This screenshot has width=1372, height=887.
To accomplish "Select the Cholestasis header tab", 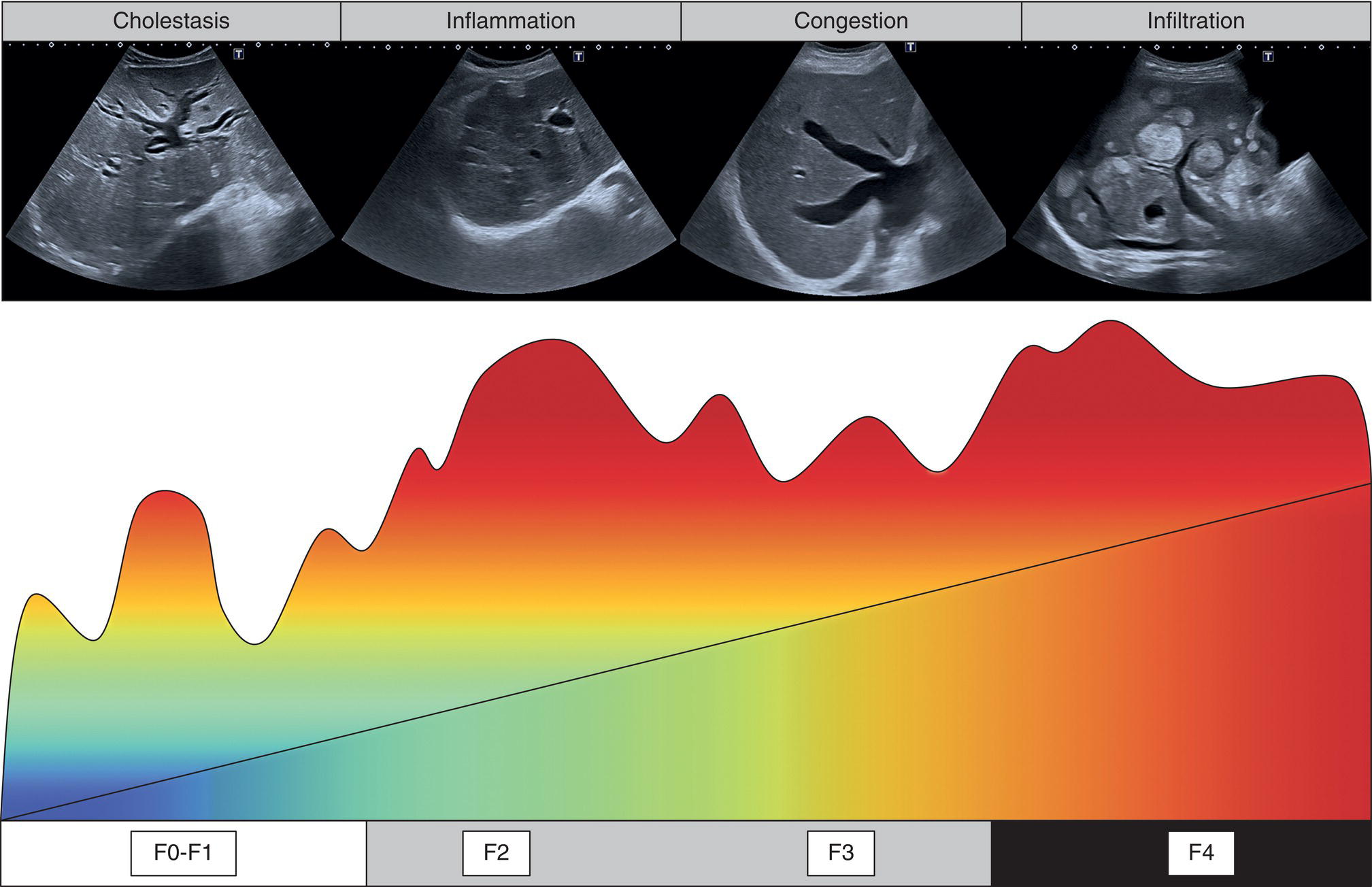I will click(171, 21).
